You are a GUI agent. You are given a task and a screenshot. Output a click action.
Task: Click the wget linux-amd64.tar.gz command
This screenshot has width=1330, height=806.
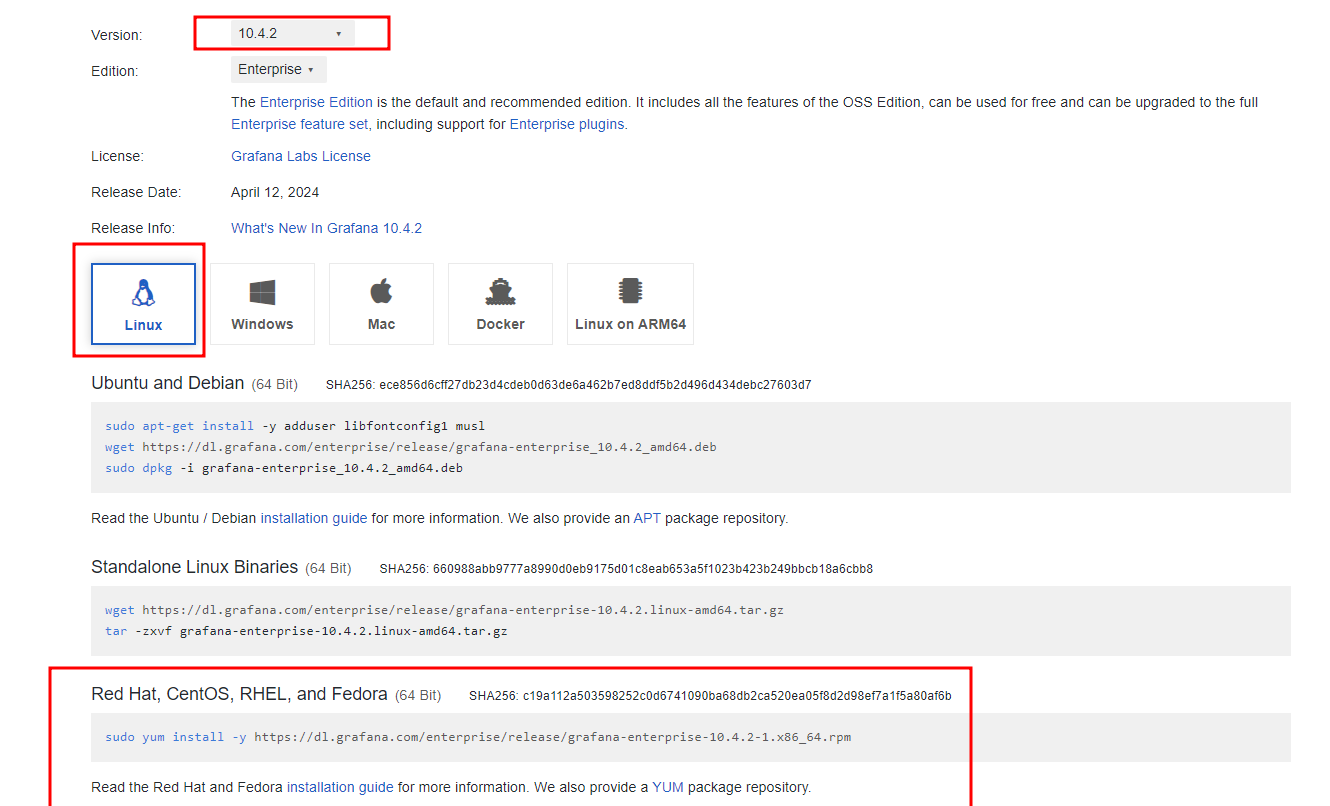click(444, 610)
